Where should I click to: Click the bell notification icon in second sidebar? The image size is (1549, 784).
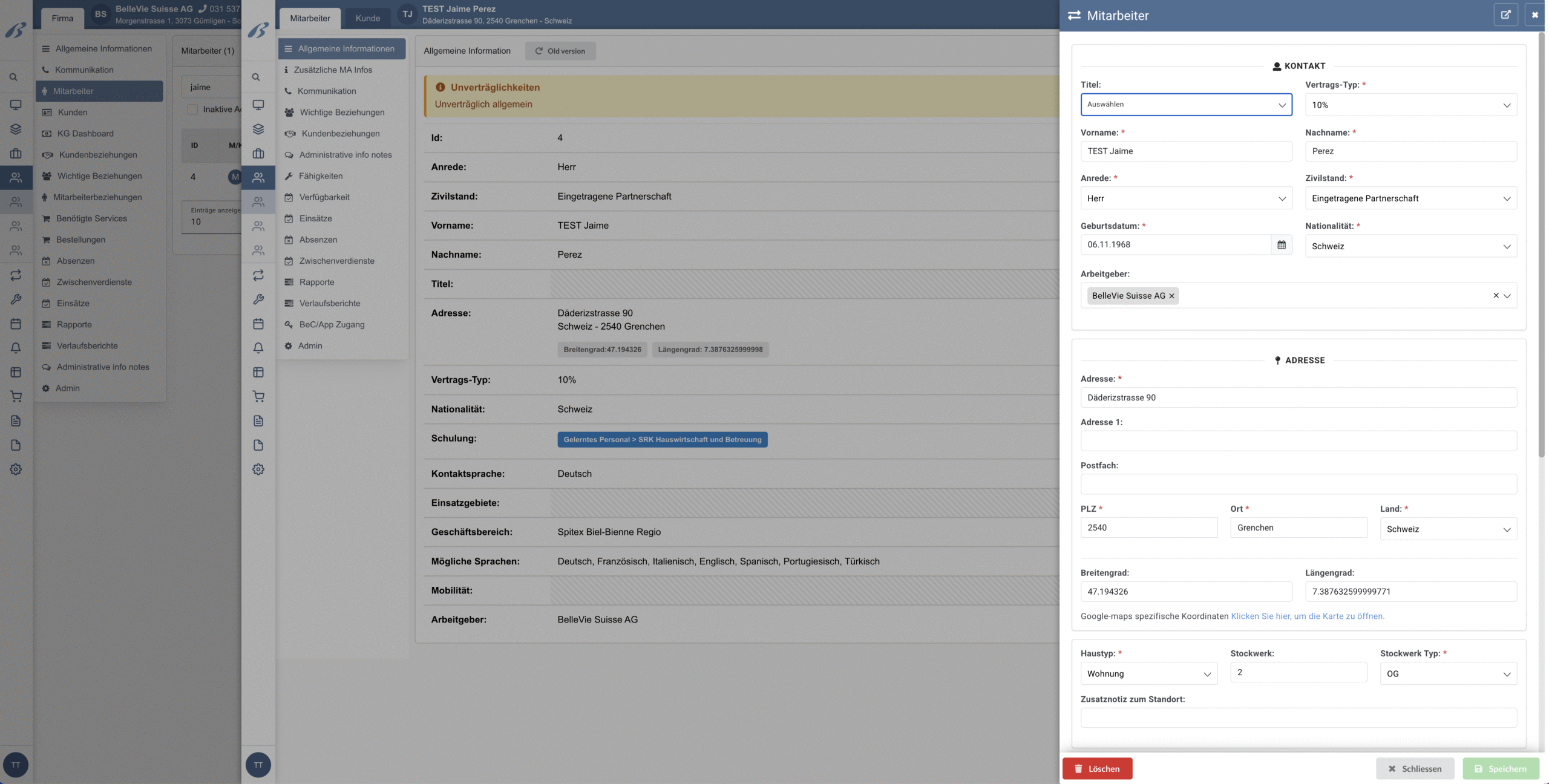click(x=258, y=348)
